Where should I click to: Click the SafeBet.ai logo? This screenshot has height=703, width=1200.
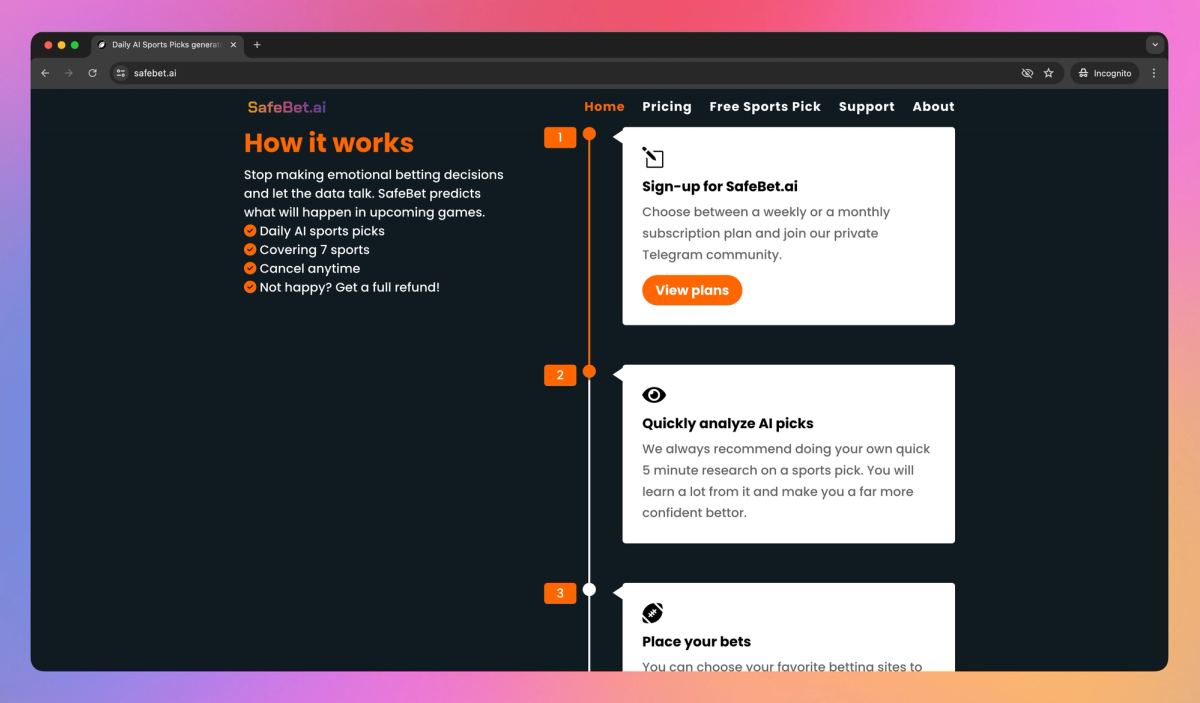[x=287, y=107]
